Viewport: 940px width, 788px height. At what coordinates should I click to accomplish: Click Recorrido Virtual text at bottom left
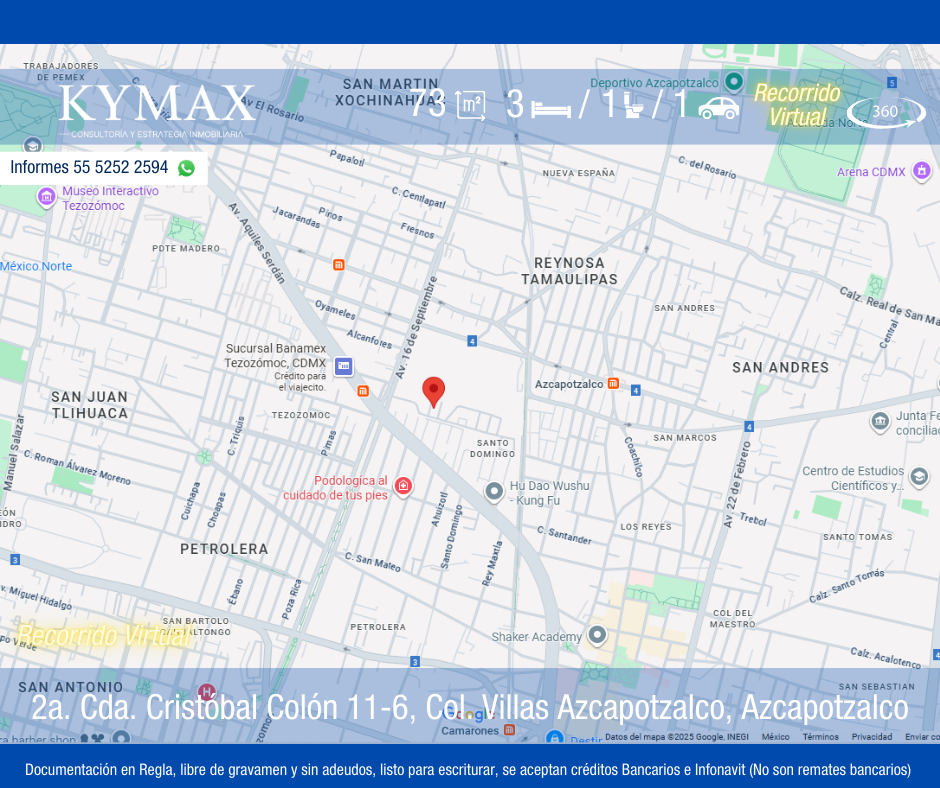click(x=103, y=636)
